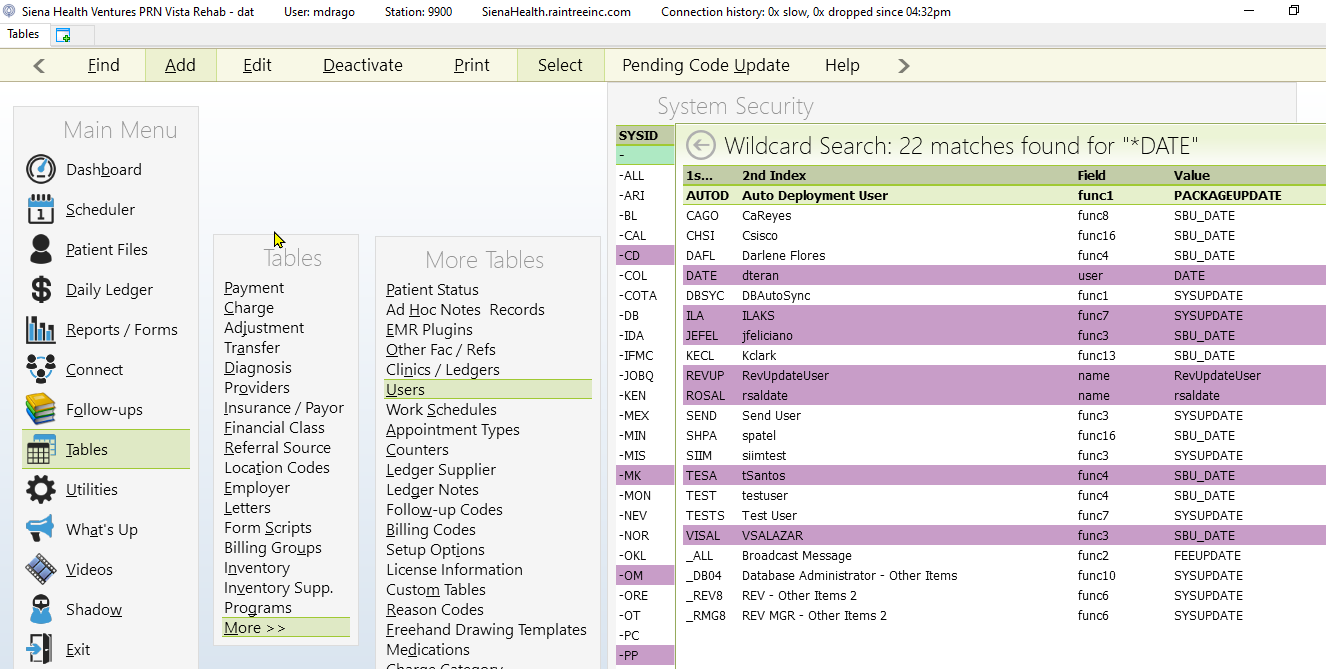Open Work Schedules table
Image resolution: width=1326 pixels, height=669 pixels.
(x=441, y=410)
